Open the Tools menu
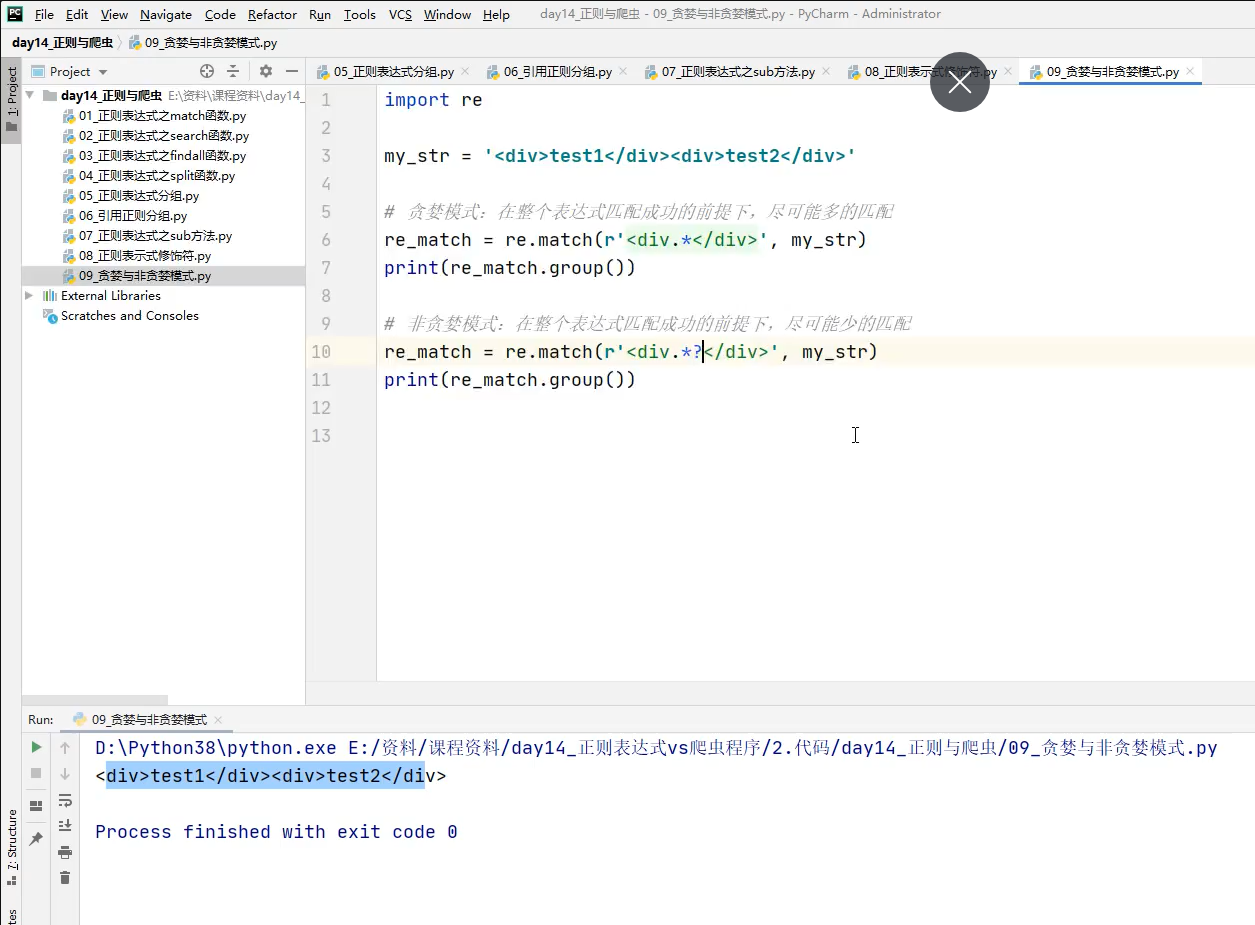Viewport: 1255px width, 925px height. [x=360, y=14]
